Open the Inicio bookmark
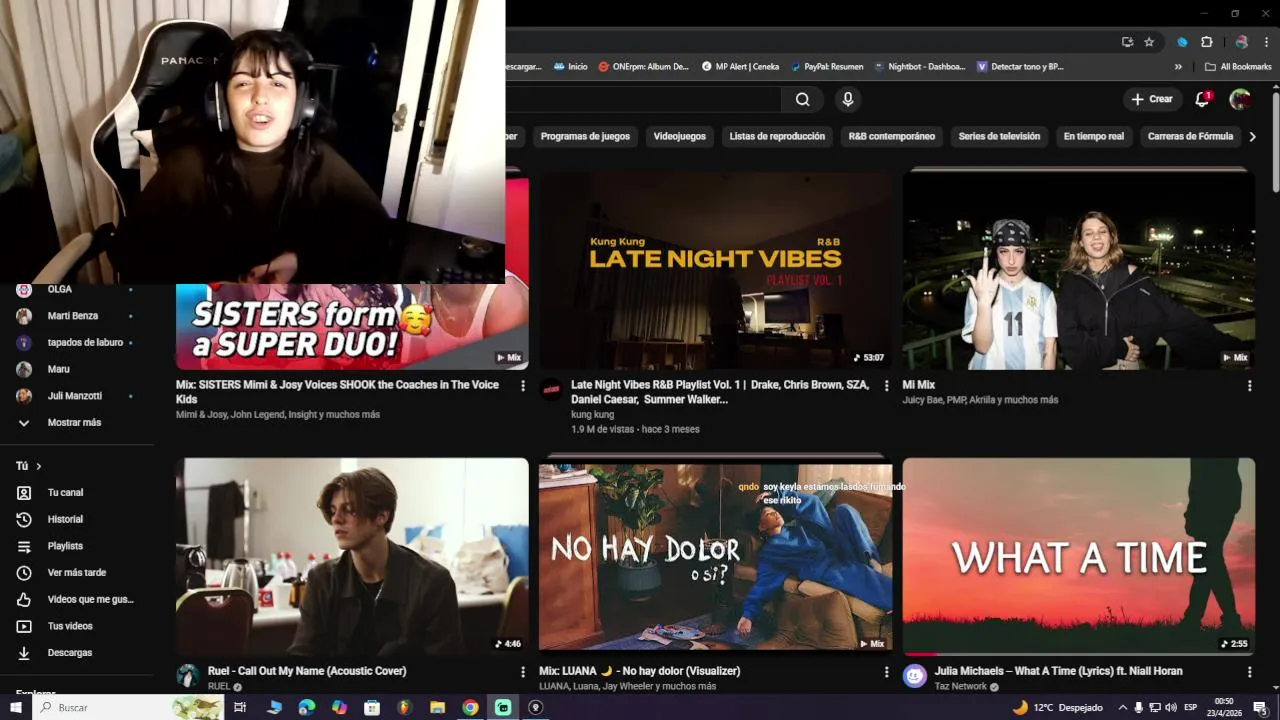This screenshot has width=1280, height=720. tap(570, 67)
